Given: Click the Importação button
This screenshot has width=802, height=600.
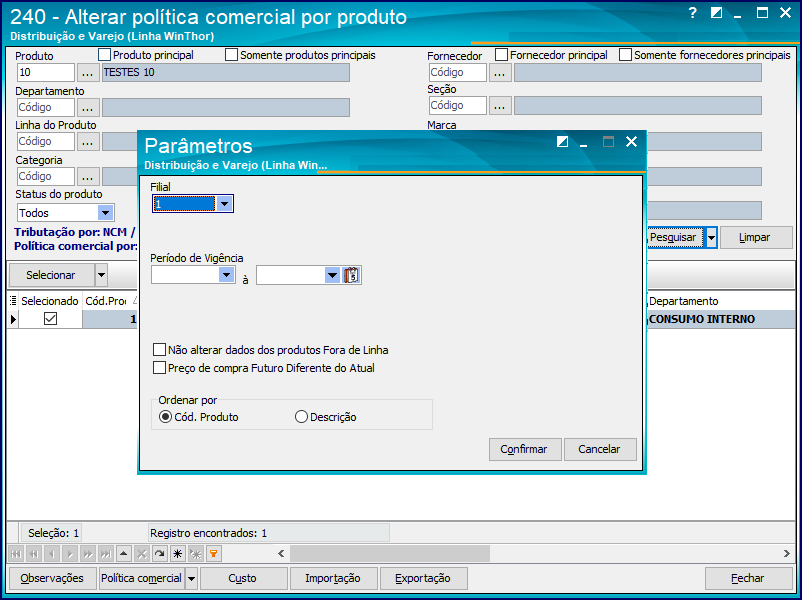Looking at the screenshot, I should (x=333, y=579).
